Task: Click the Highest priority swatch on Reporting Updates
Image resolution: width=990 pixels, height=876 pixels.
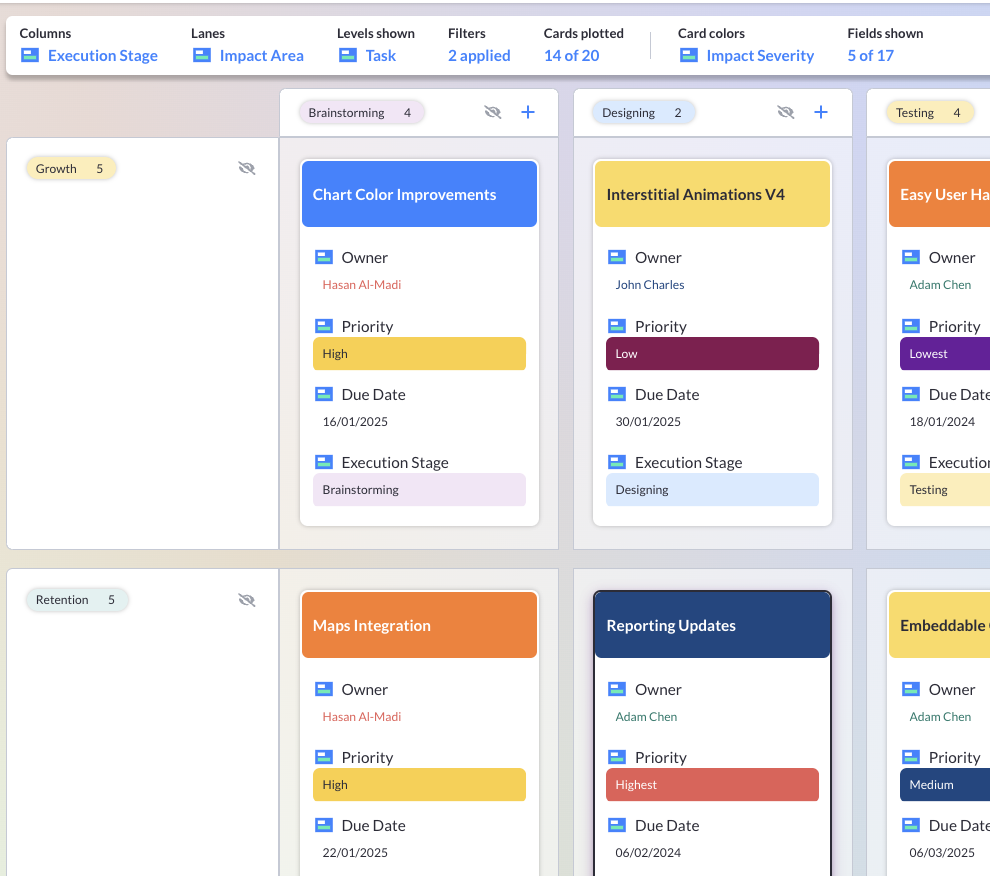Action: point(712,784)
